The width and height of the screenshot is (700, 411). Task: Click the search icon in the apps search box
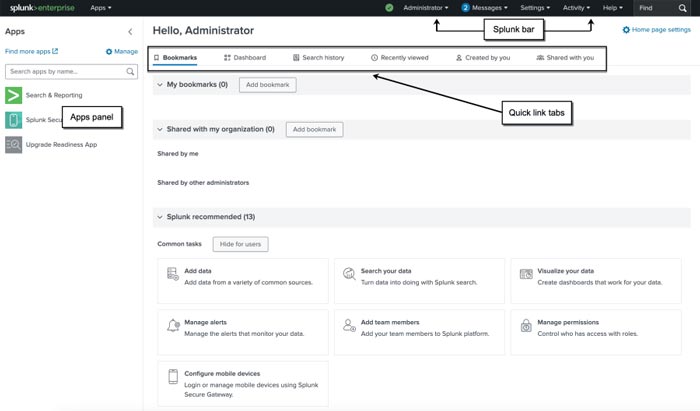point(130,71)
